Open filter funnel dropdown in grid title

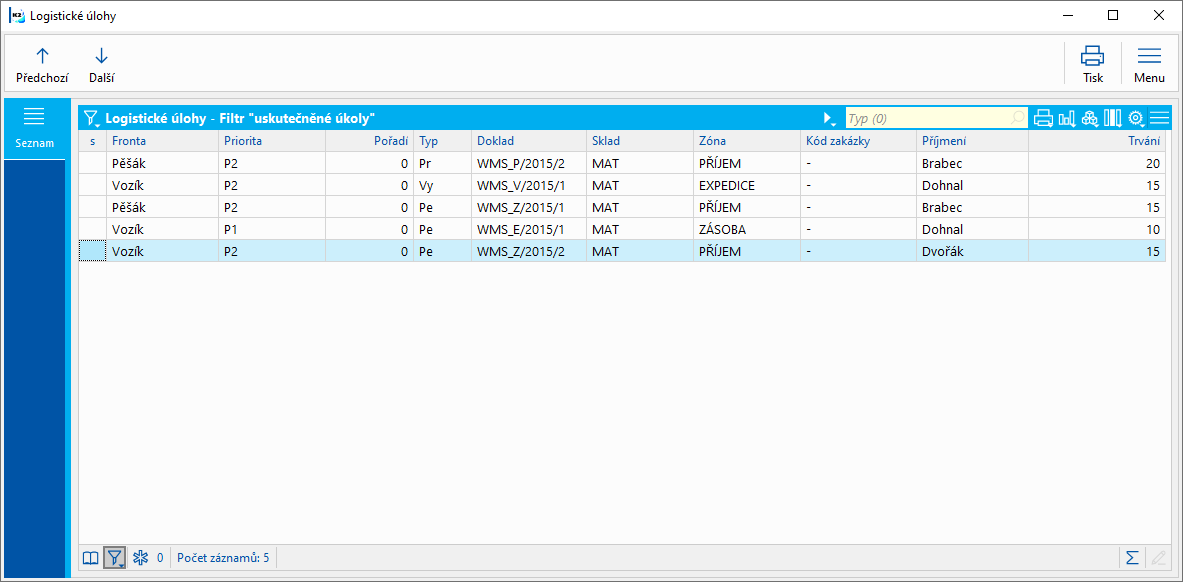pos(91,119)
